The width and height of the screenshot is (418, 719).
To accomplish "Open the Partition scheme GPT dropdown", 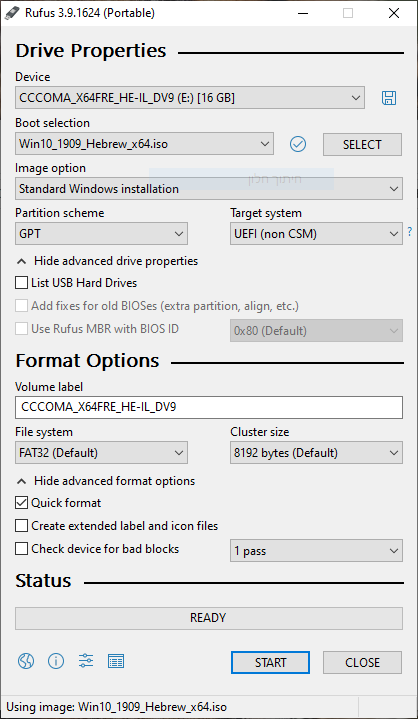I will 101,234.
